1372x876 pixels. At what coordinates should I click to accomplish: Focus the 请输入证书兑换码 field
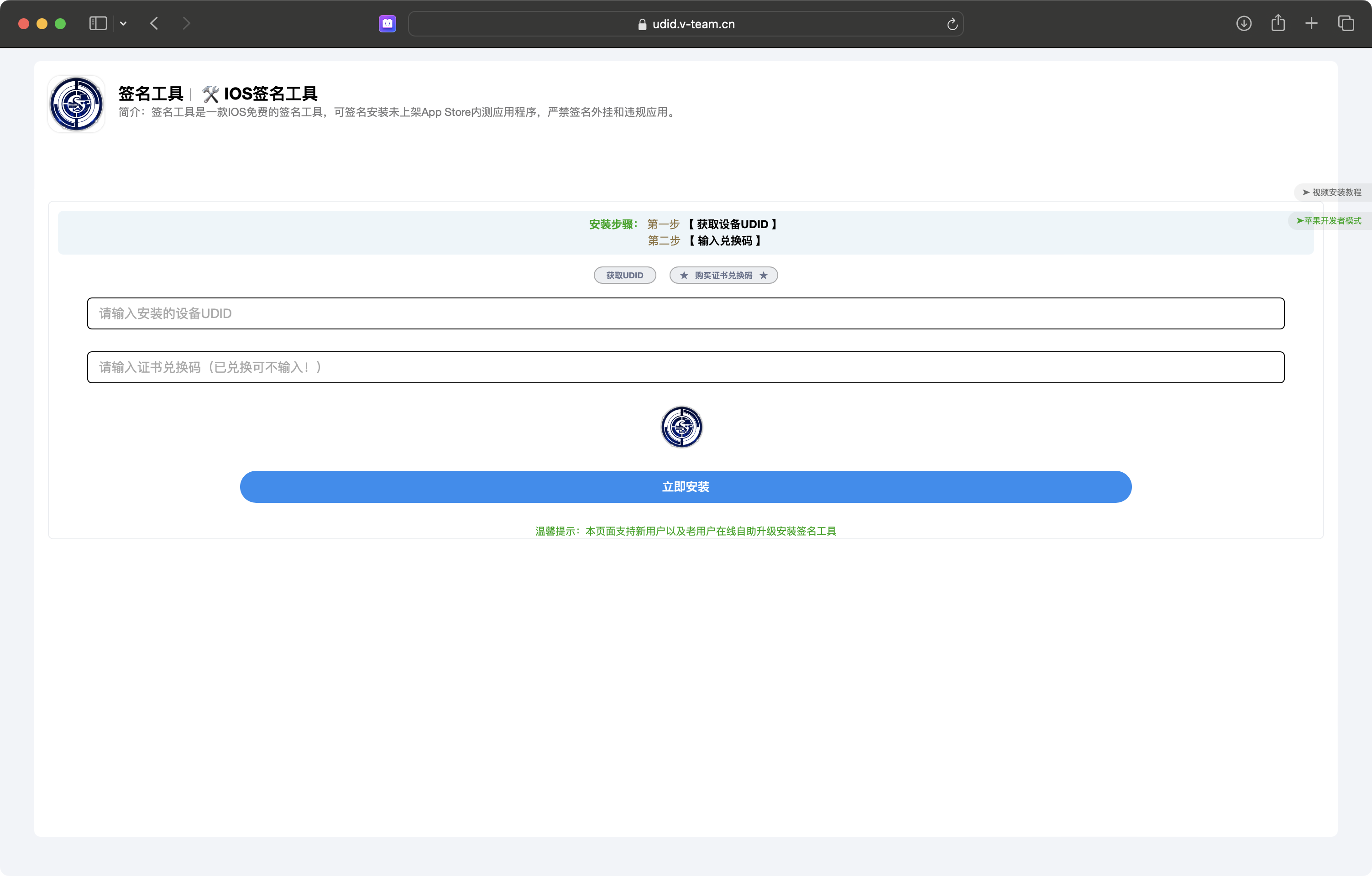tap(686, 367)
